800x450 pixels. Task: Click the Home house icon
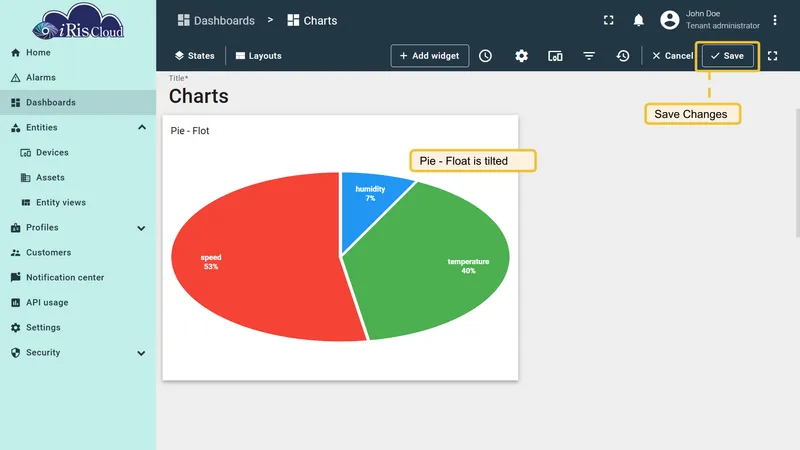tap(15, 53)
